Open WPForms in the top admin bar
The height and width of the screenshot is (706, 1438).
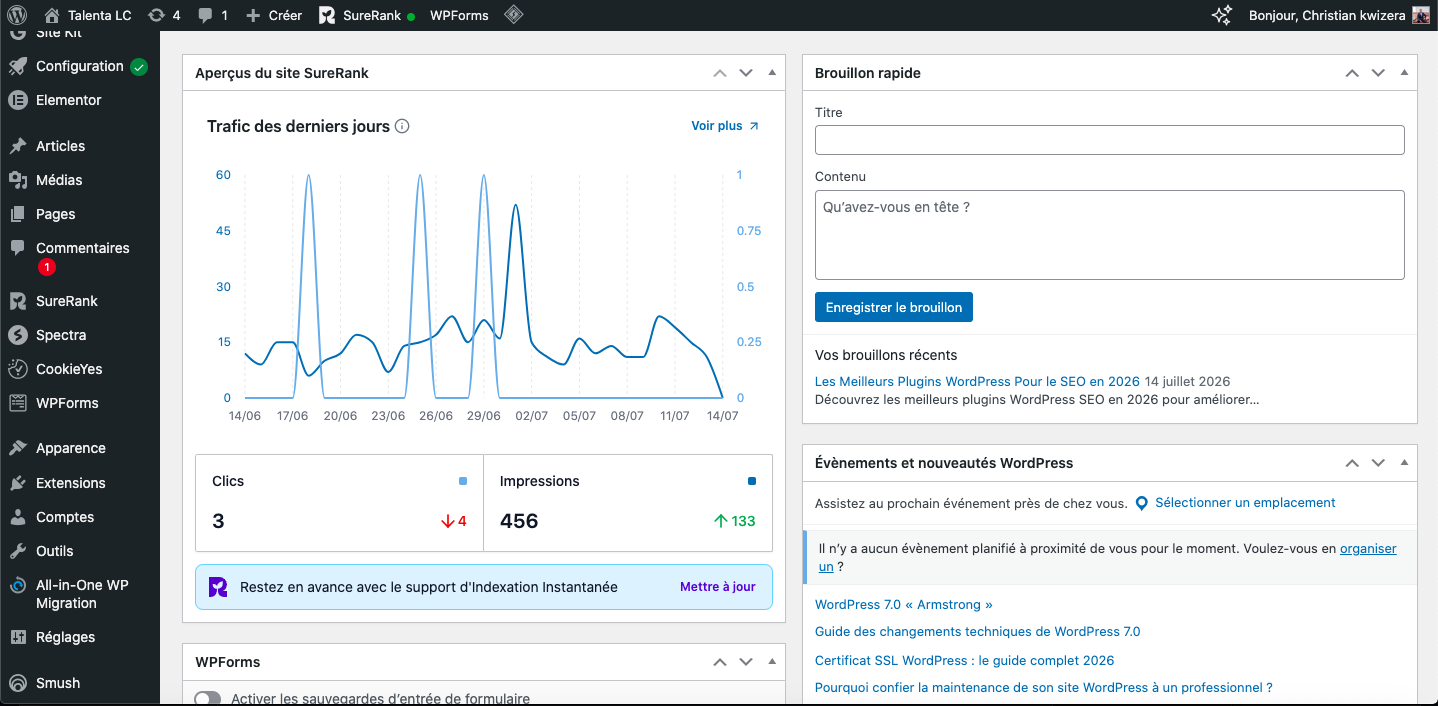pyautogui.click(x=459, y=15)
